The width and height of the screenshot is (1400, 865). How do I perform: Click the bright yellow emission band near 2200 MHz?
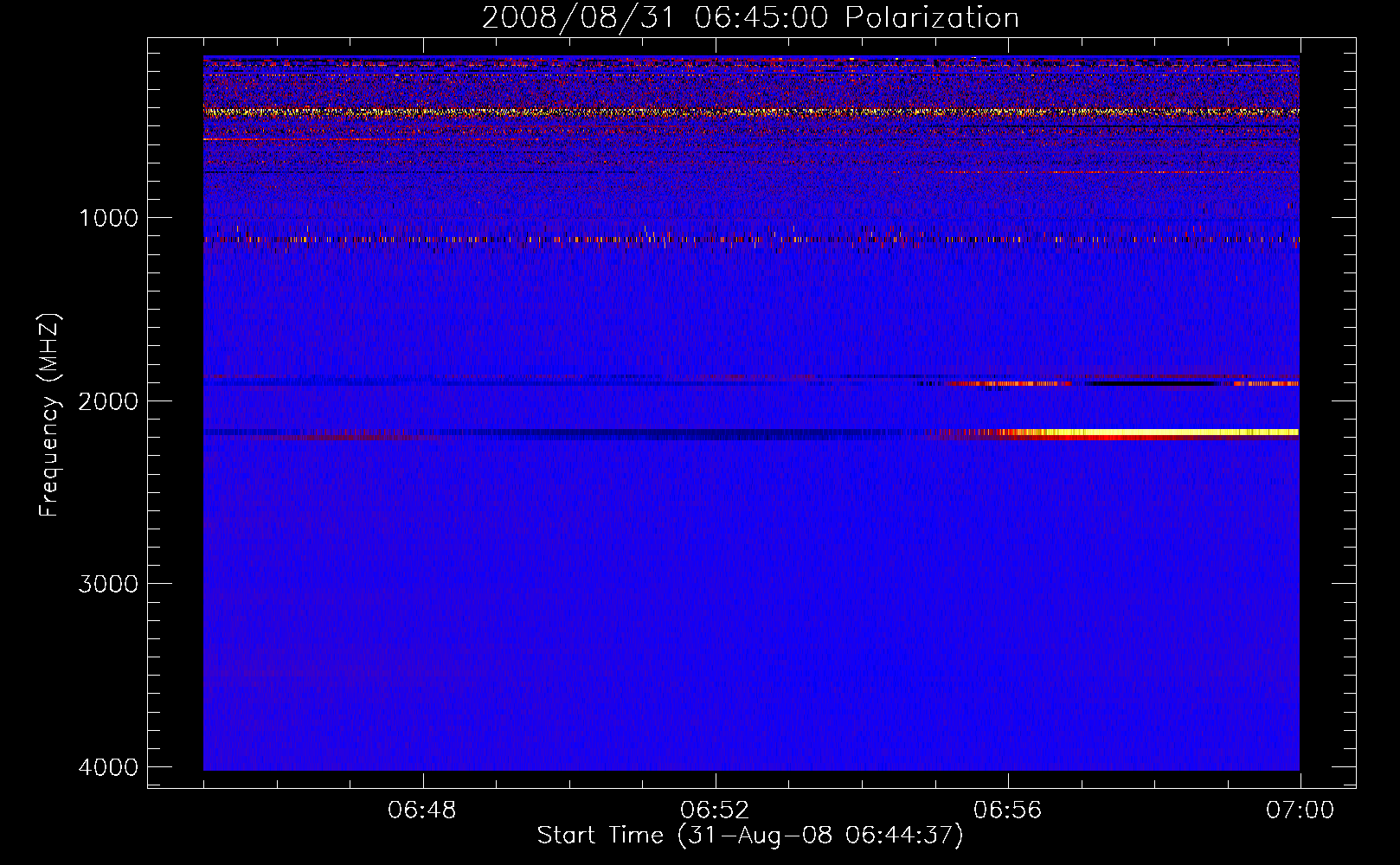tap(1147, 432)
